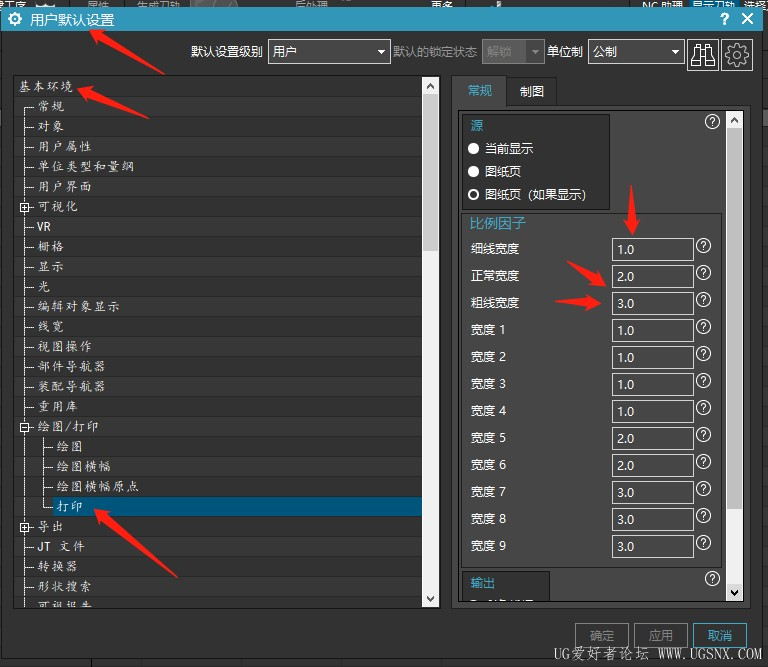
Task: Select the 对象 tree item
Action: coord(51,126)
